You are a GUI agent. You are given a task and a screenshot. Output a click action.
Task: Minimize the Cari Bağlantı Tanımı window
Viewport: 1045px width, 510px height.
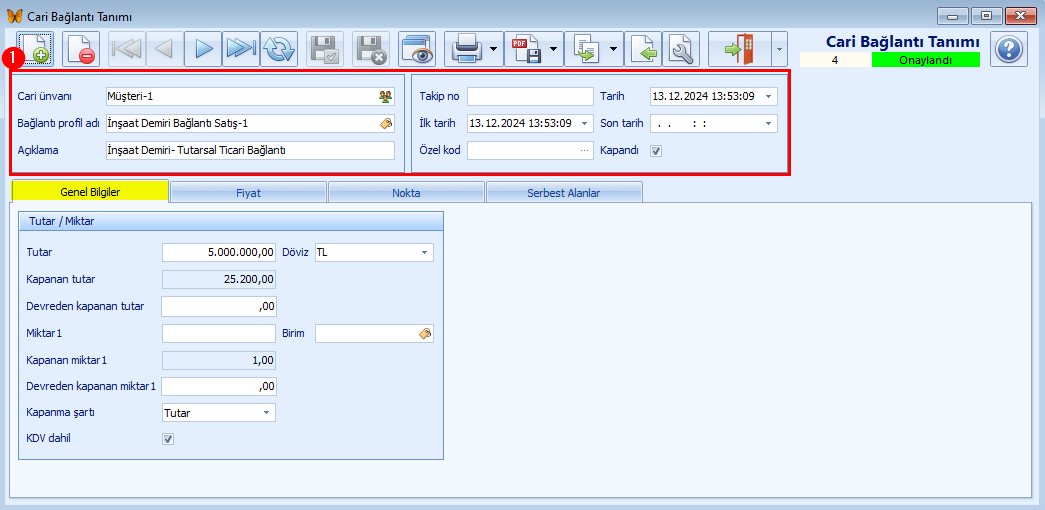(x=952, y=15)
